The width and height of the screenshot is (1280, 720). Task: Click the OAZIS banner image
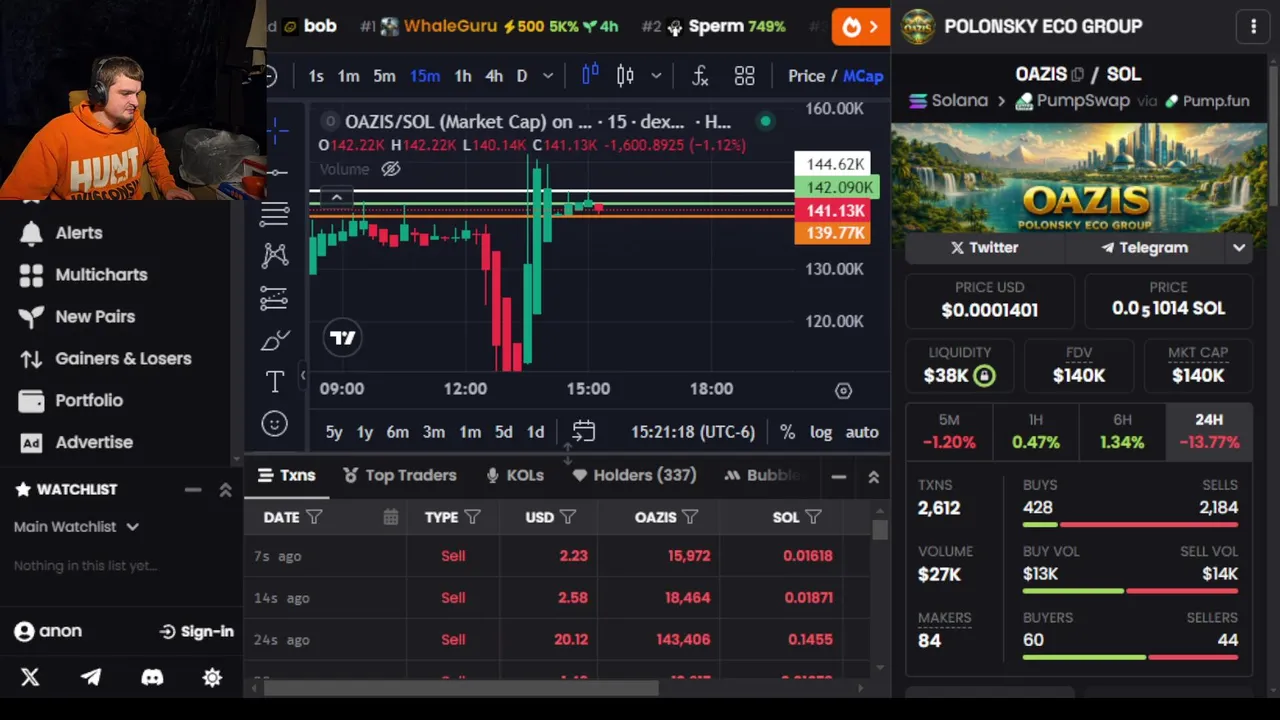[1078, 178]
